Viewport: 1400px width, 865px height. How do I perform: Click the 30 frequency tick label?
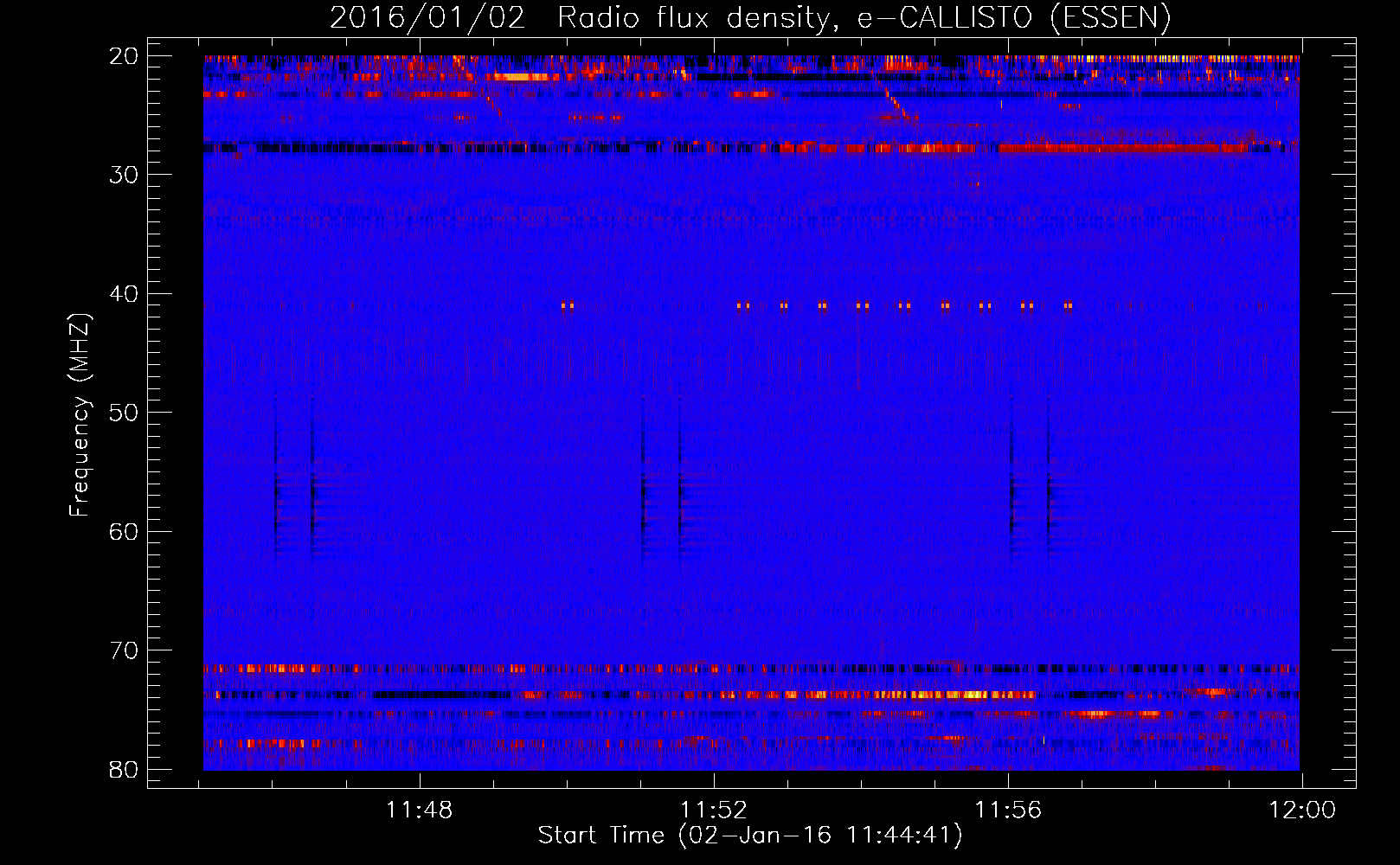point(124,175)
